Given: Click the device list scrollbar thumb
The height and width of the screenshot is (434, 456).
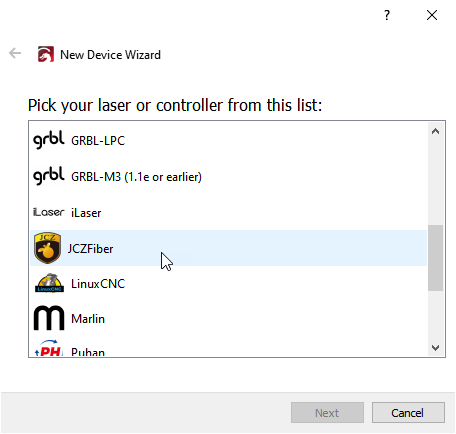Looking at the screenshot, I should [435, 258].
